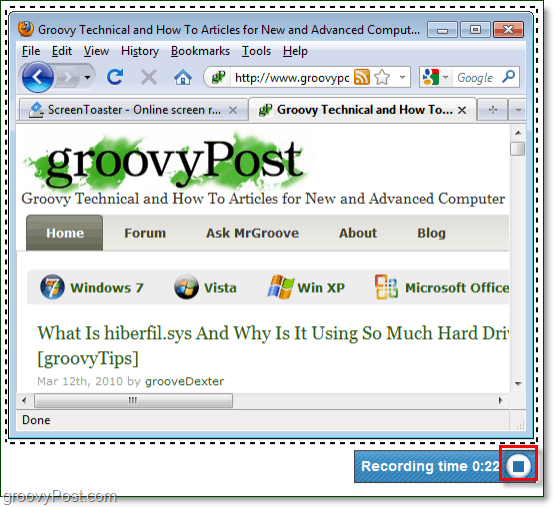The image size is (554, 507).
Task: Open the Bookmarks menu
Action: point(200,51)
